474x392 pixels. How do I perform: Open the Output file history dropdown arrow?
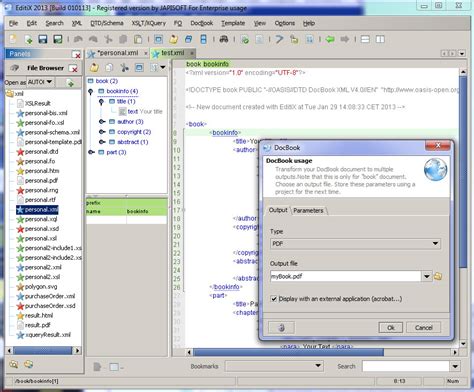coord(427,276)
